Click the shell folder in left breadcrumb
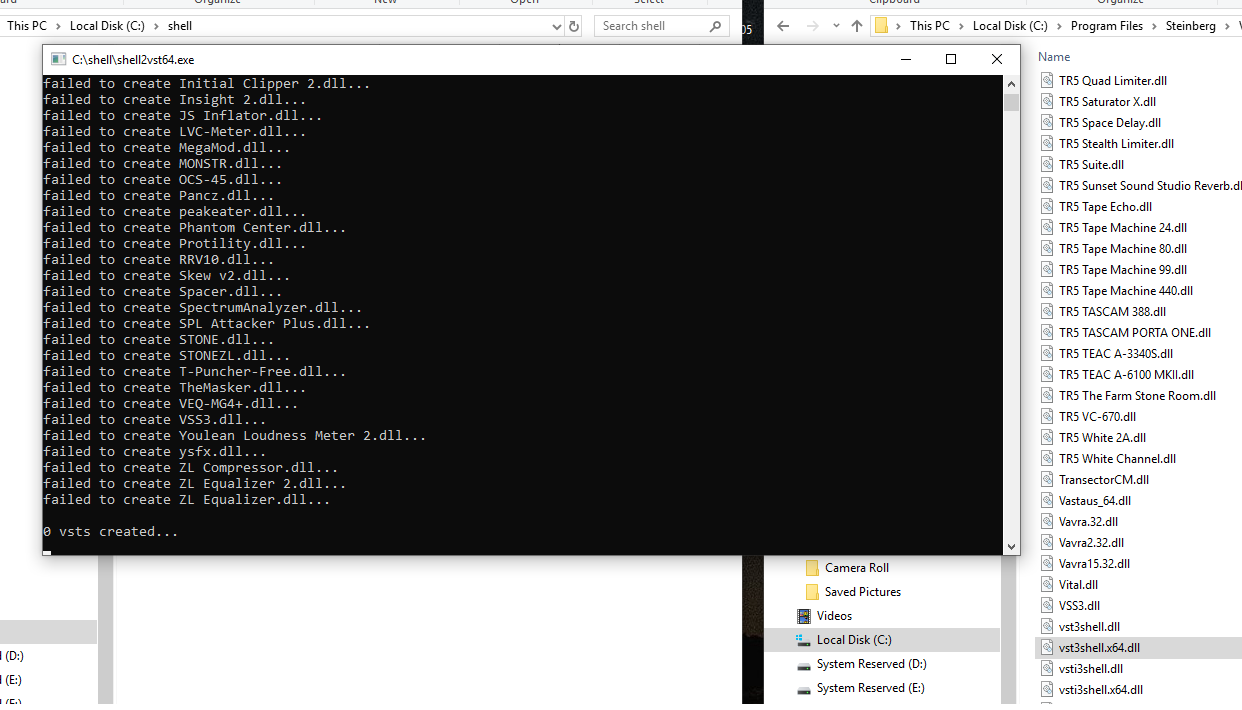The height and width of the screenshot is (710, 1242). pos(180,26)
